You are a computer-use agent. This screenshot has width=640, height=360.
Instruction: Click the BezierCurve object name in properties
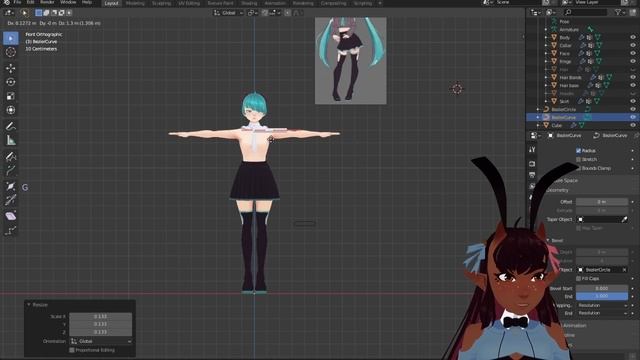569,136
